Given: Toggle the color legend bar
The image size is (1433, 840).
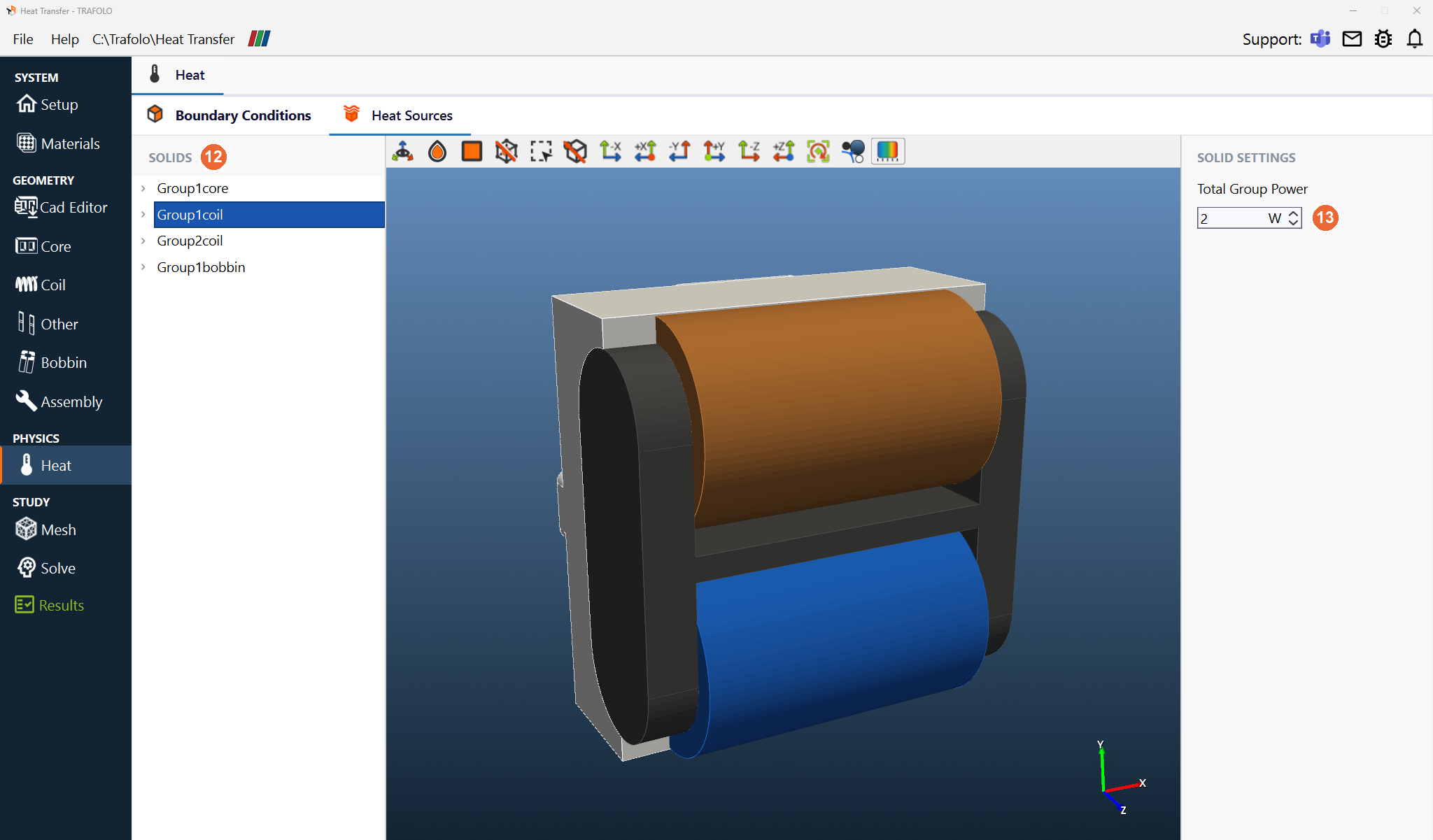Looking at the screenshot, I should click(x=888, y=151).
